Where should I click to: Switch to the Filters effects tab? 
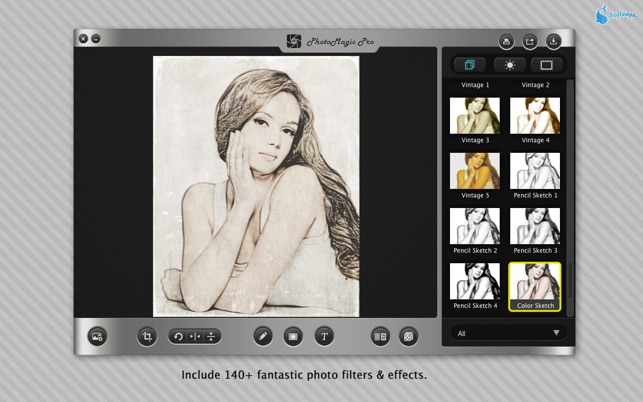[x=470, y=65]
